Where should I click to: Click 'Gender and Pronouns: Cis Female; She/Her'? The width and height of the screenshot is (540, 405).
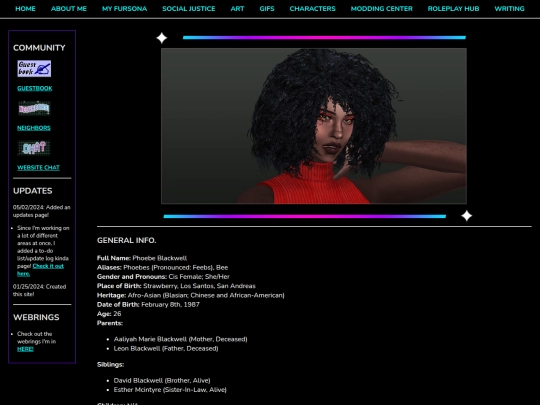pos(163,277)
